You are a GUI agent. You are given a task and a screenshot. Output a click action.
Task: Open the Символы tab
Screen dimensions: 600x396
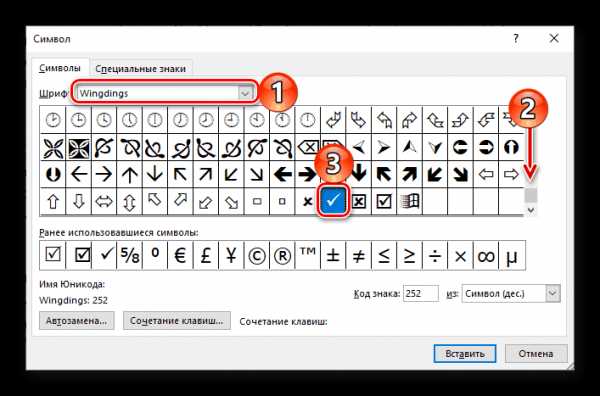pyautogui.click(x=60, y=68)
